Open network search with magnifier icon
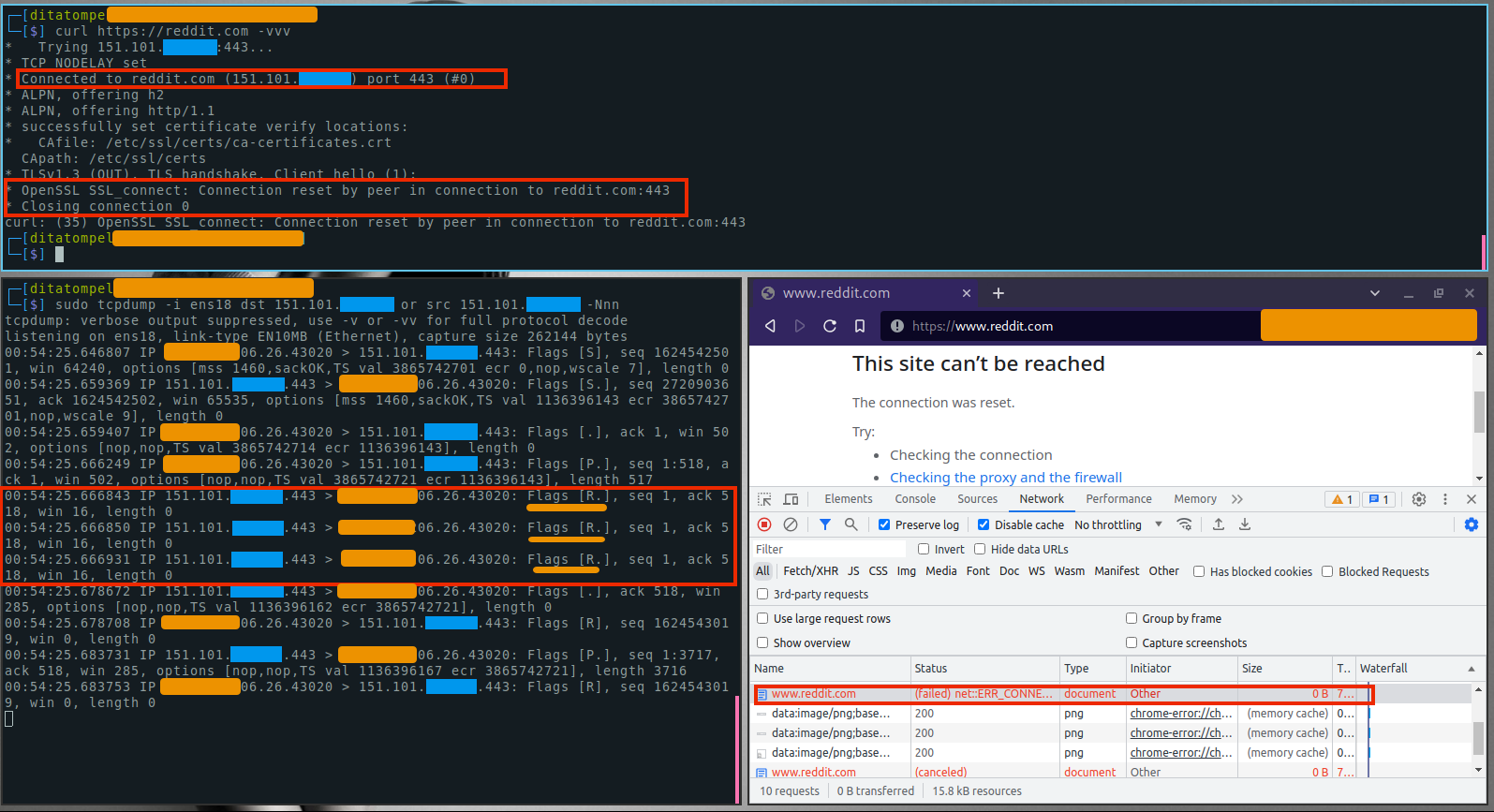The image size is (1494, 812). pos(851,524)
